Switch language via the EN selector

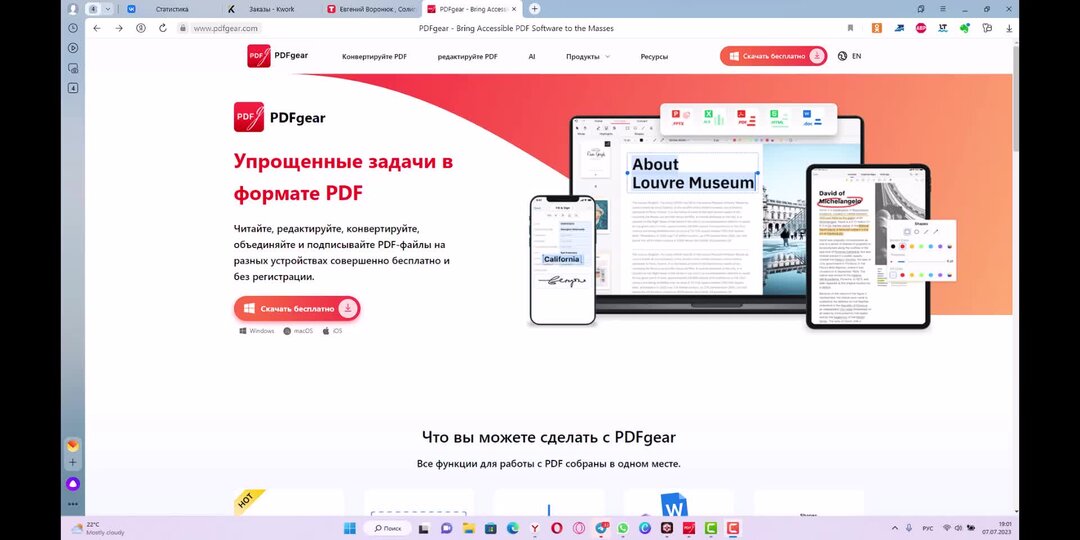pos(849,56)
